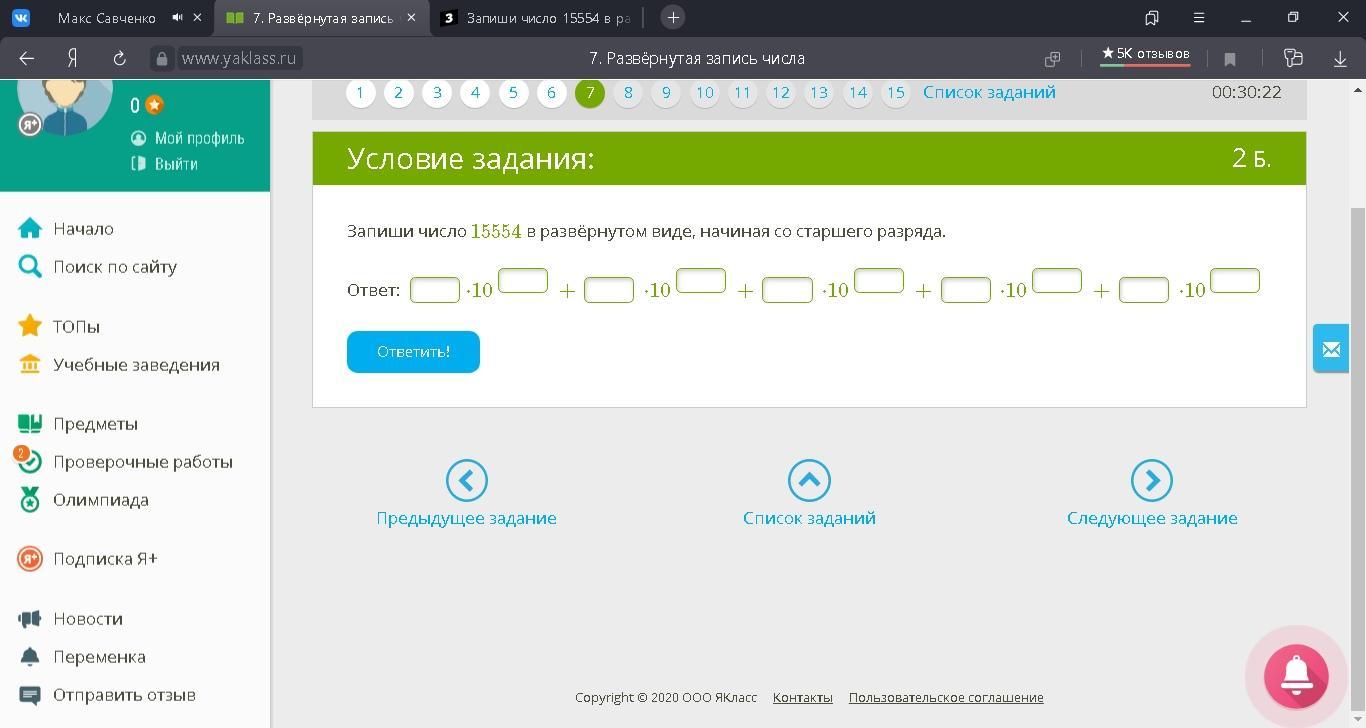The image size is (1366, 728).
Task: Expand task list with up-chevron circle
Action: click(809, 481)
